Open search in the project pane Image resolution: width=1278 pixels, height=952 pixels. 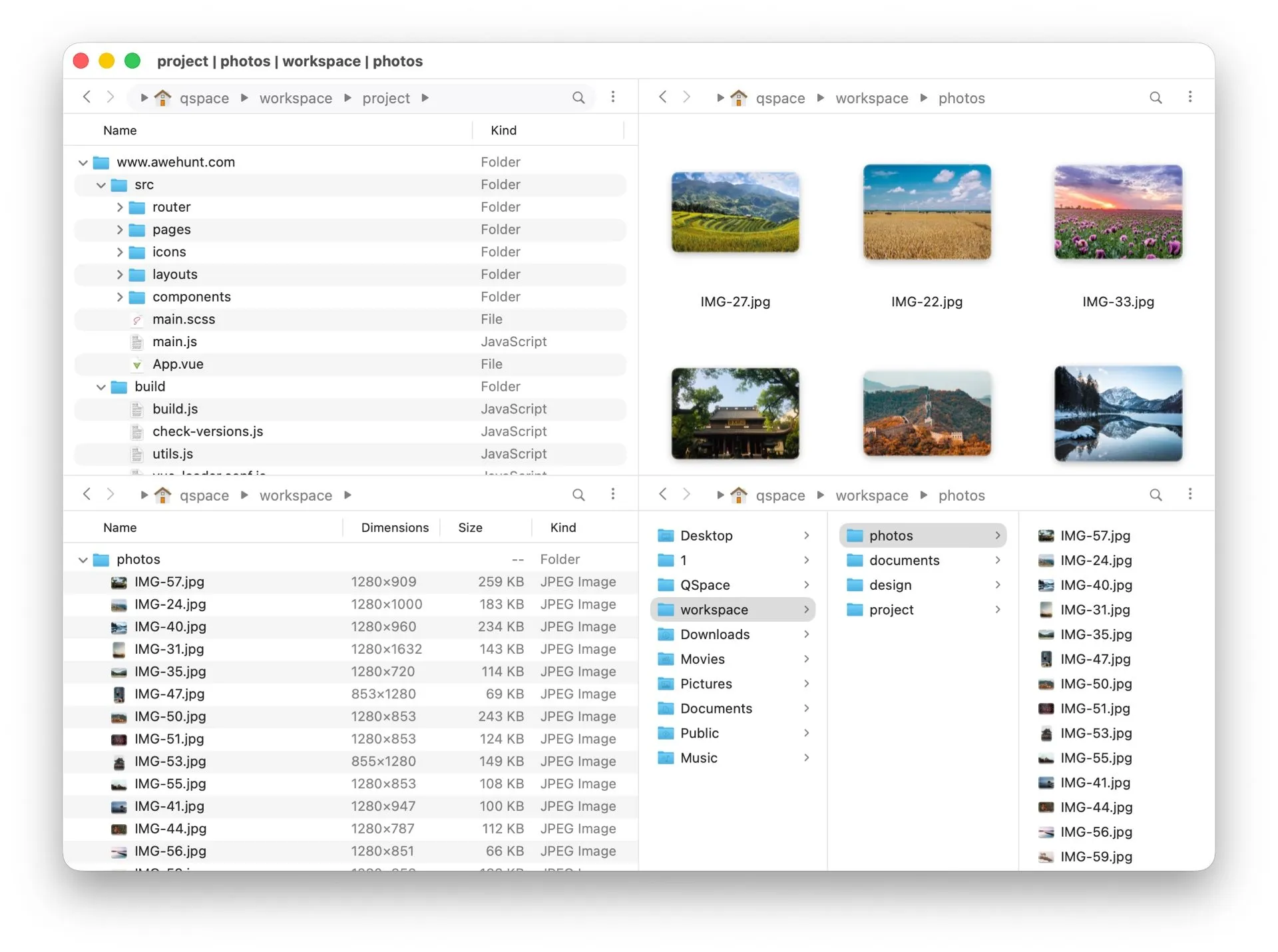point(578,97)
